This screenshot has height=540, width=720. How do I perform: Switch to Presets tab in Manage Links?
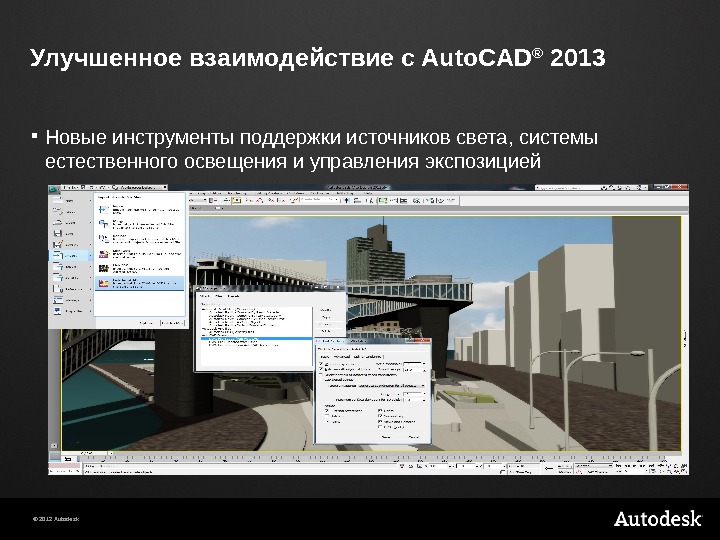tap(234, 296)
